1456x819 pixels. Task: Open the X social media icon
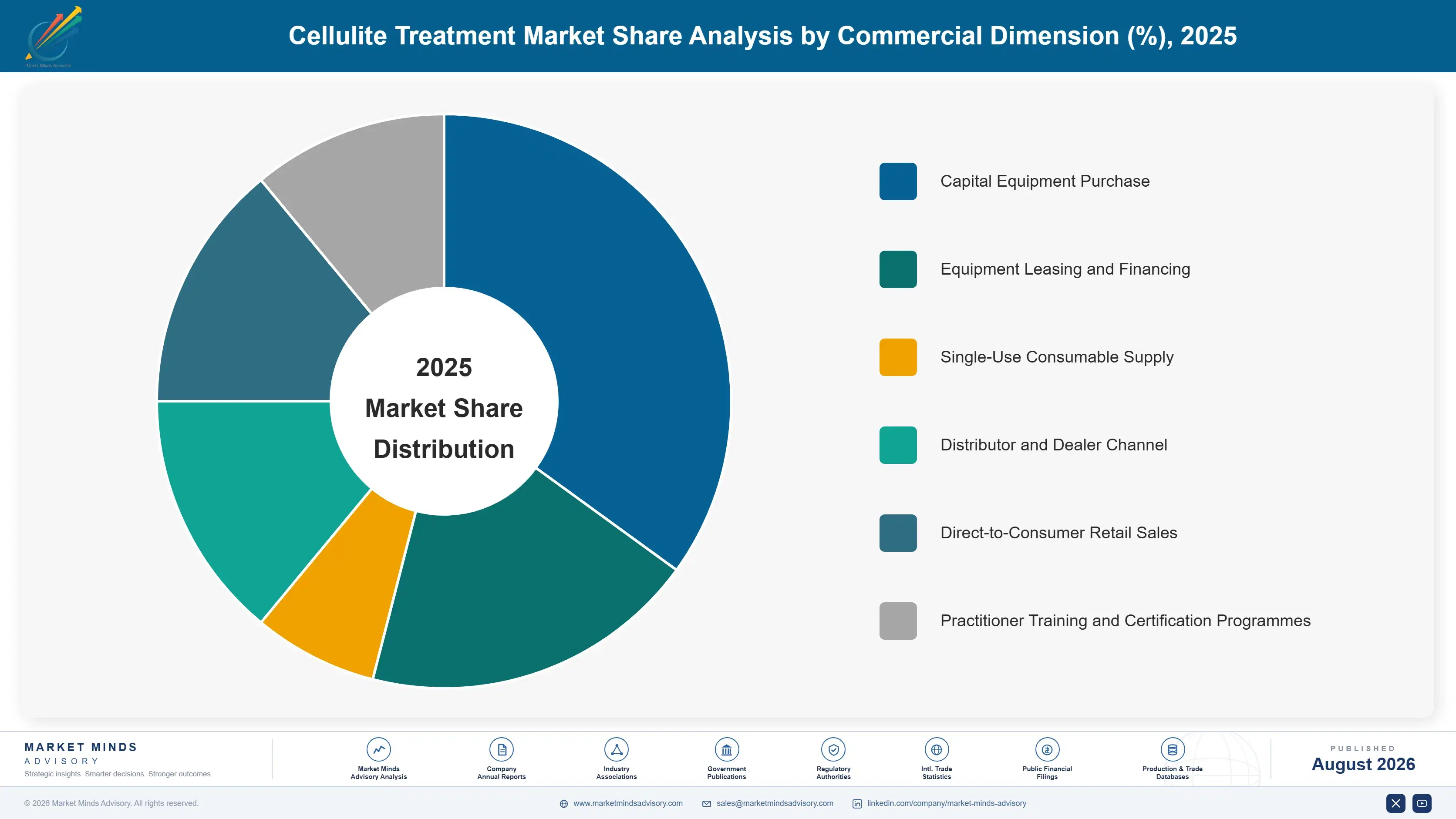pyautogui.click(x=1395, y=803)
